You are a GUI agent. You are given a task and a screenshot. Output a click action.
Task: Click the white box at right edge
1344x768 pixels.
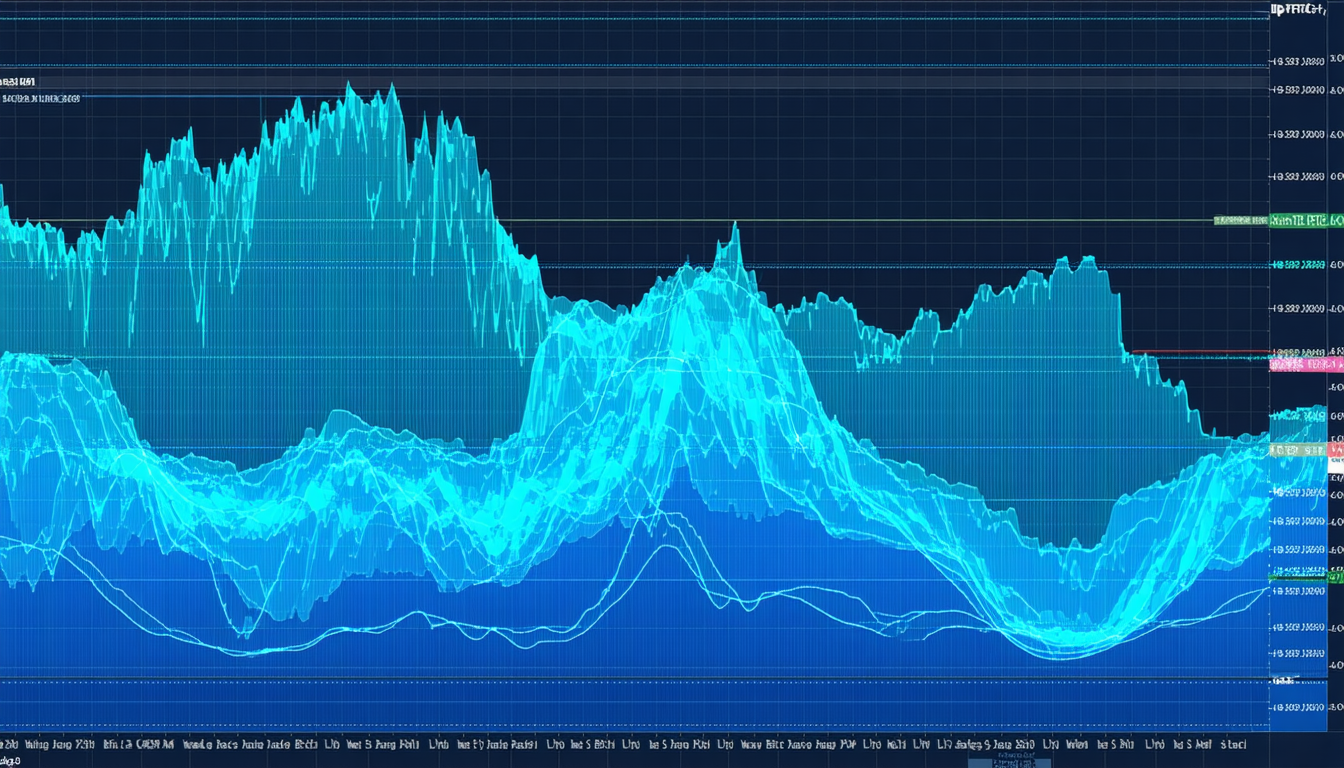(1336, 461)
